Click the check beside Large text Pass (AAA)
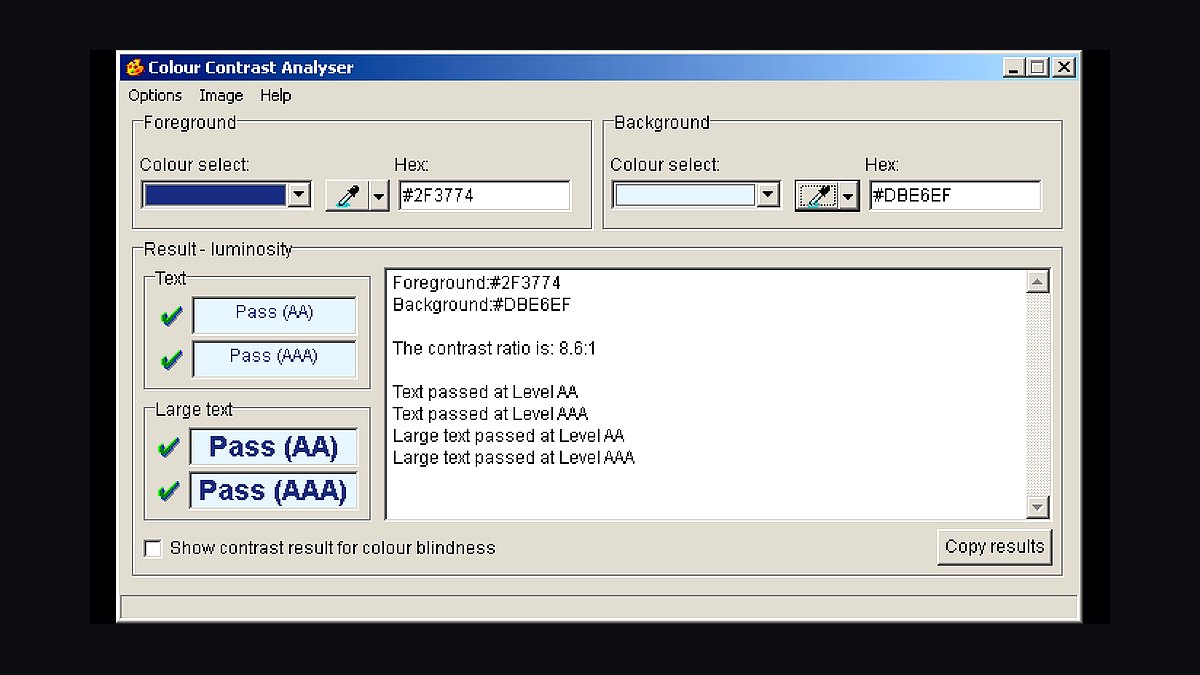This screenshot has height=675, width=1200. [169, 492]
